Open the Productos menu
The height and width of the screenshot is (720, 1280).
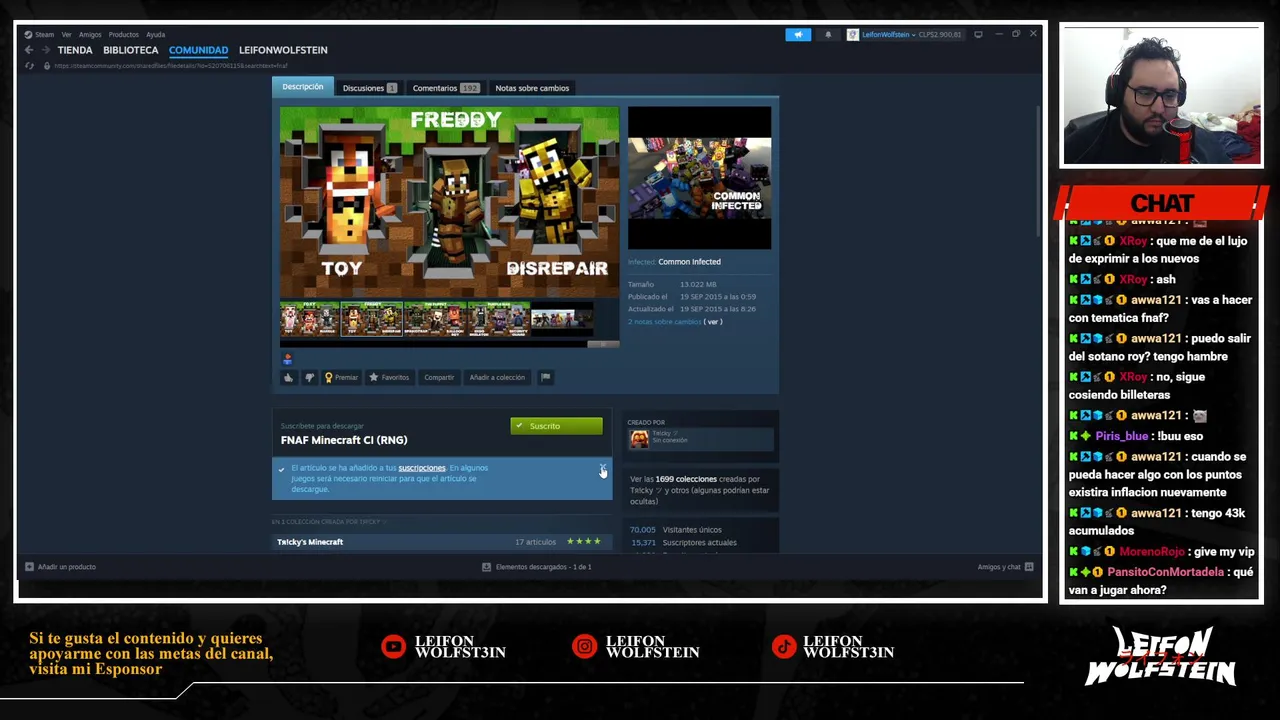[x=124, y=34]
